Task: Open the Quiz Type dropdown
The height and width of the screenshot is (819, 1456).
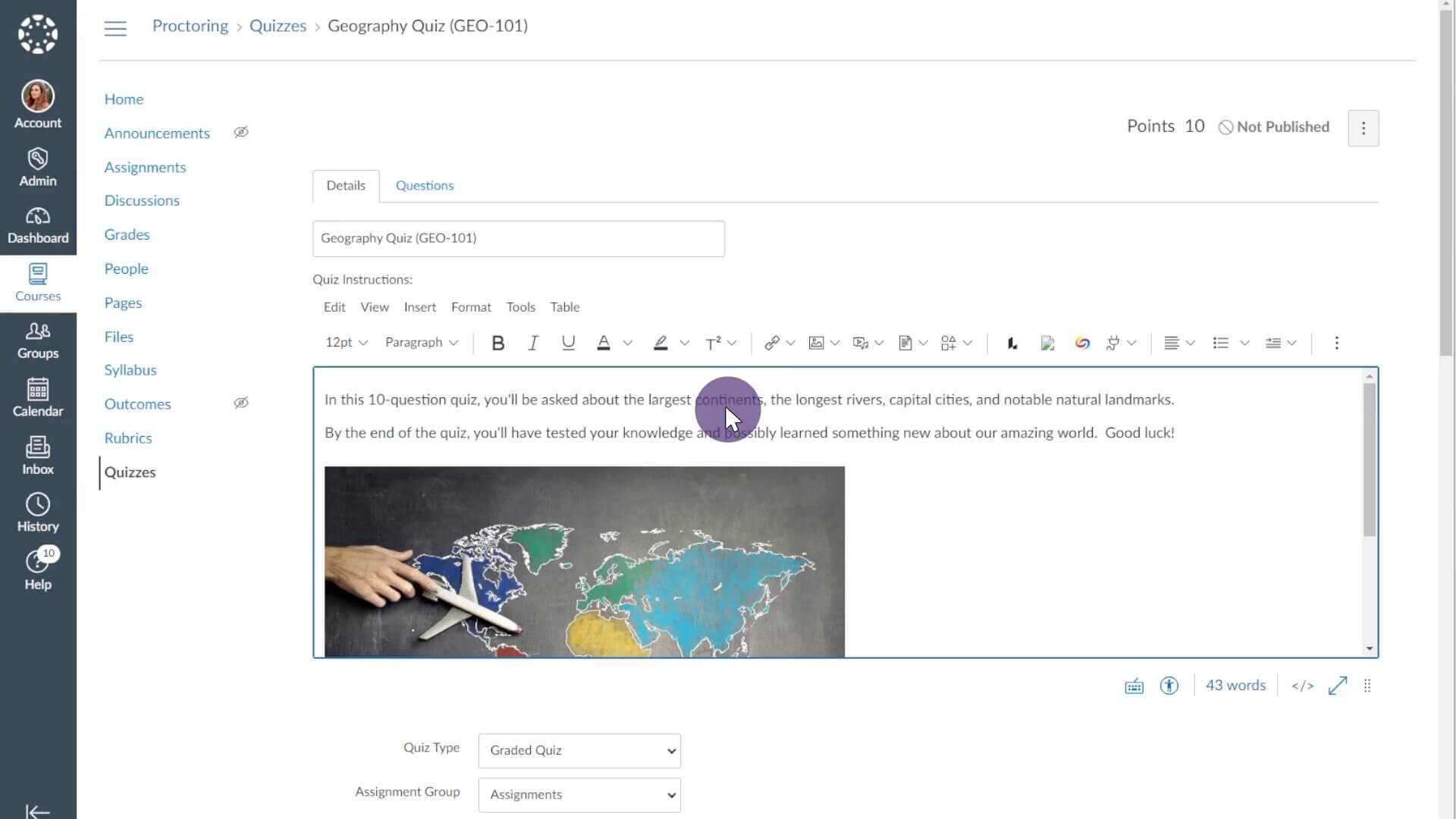Action: pyautogui.click(x=579, y=750)
